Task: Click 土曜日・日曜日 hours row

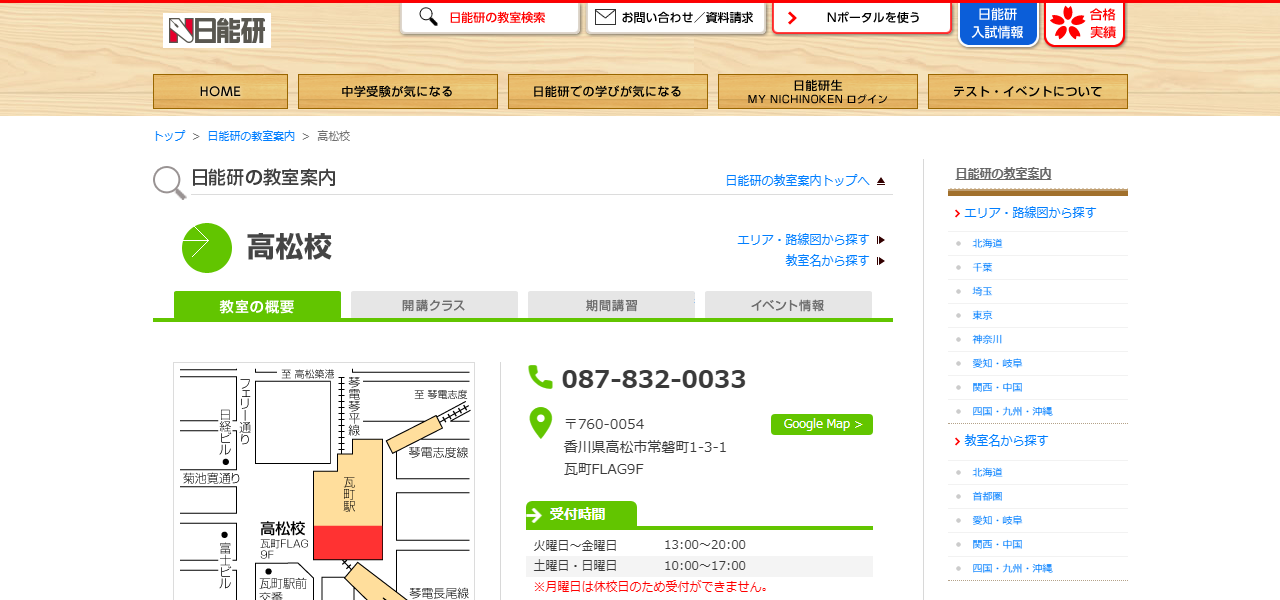Action: pos(699,566)
